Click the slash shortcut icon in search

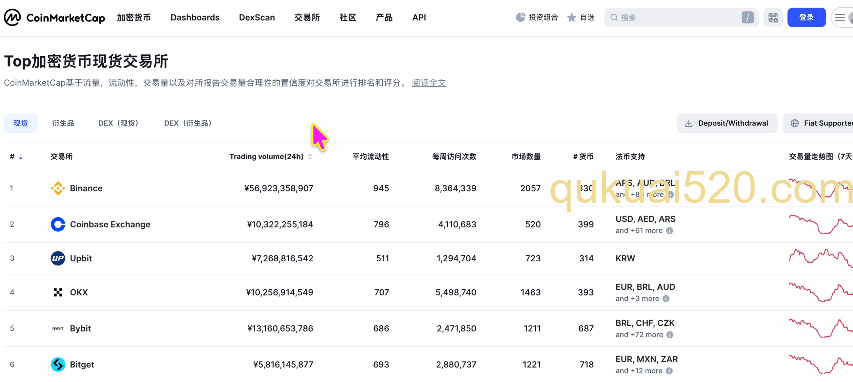pos(748,17)
